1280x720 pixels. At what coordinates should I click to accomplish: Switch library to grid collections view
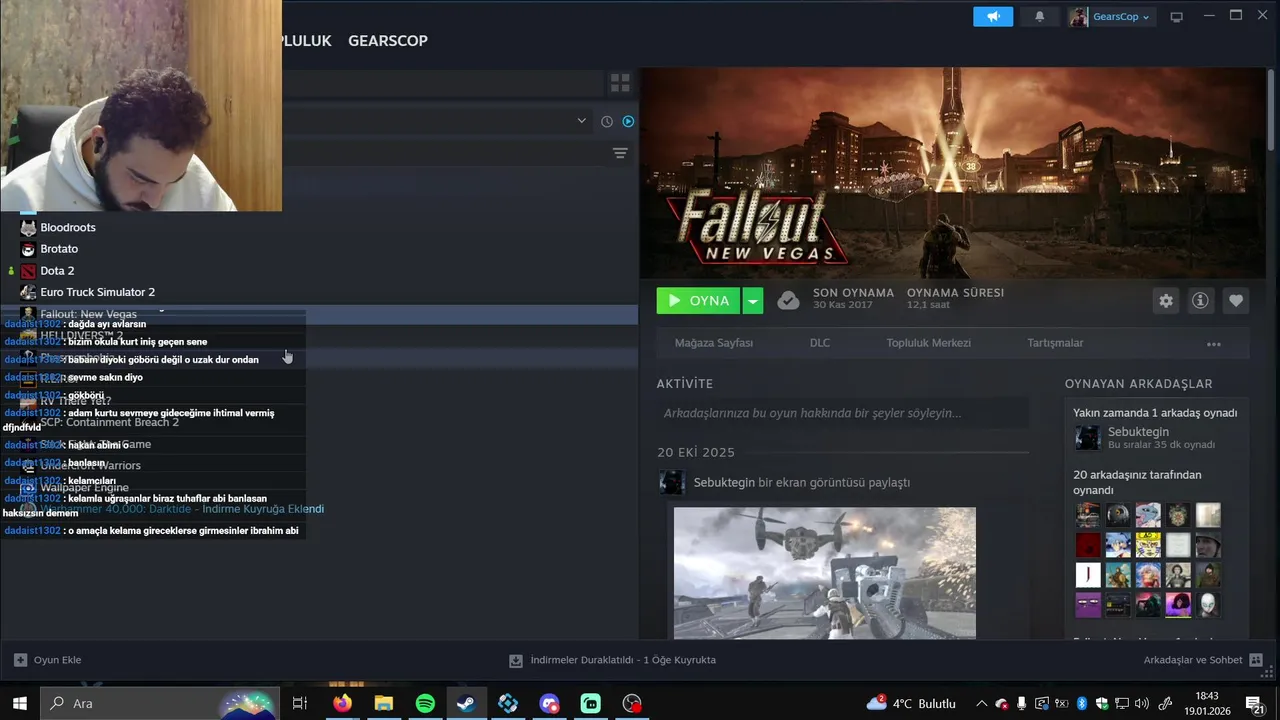click(620, 83)
